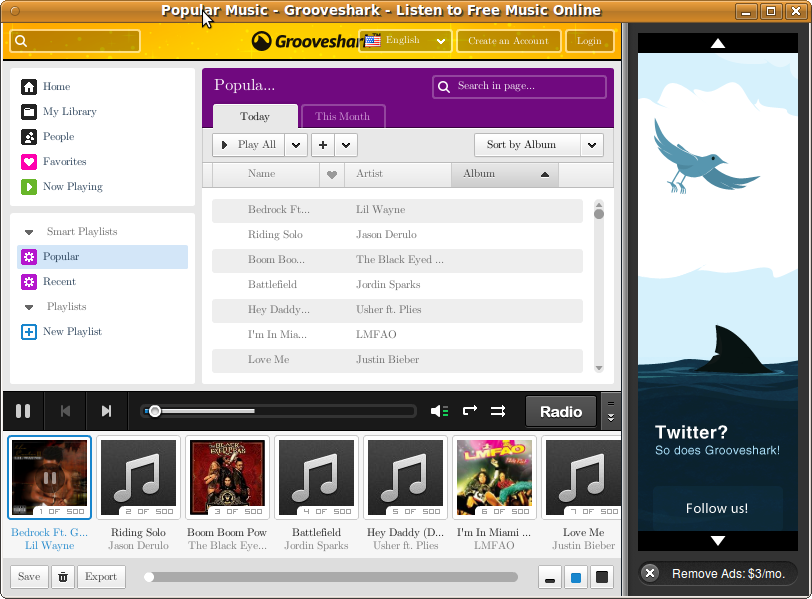This screenshot has width=812, height=599.
Task: Click the Export button
Action: point(102,577)
